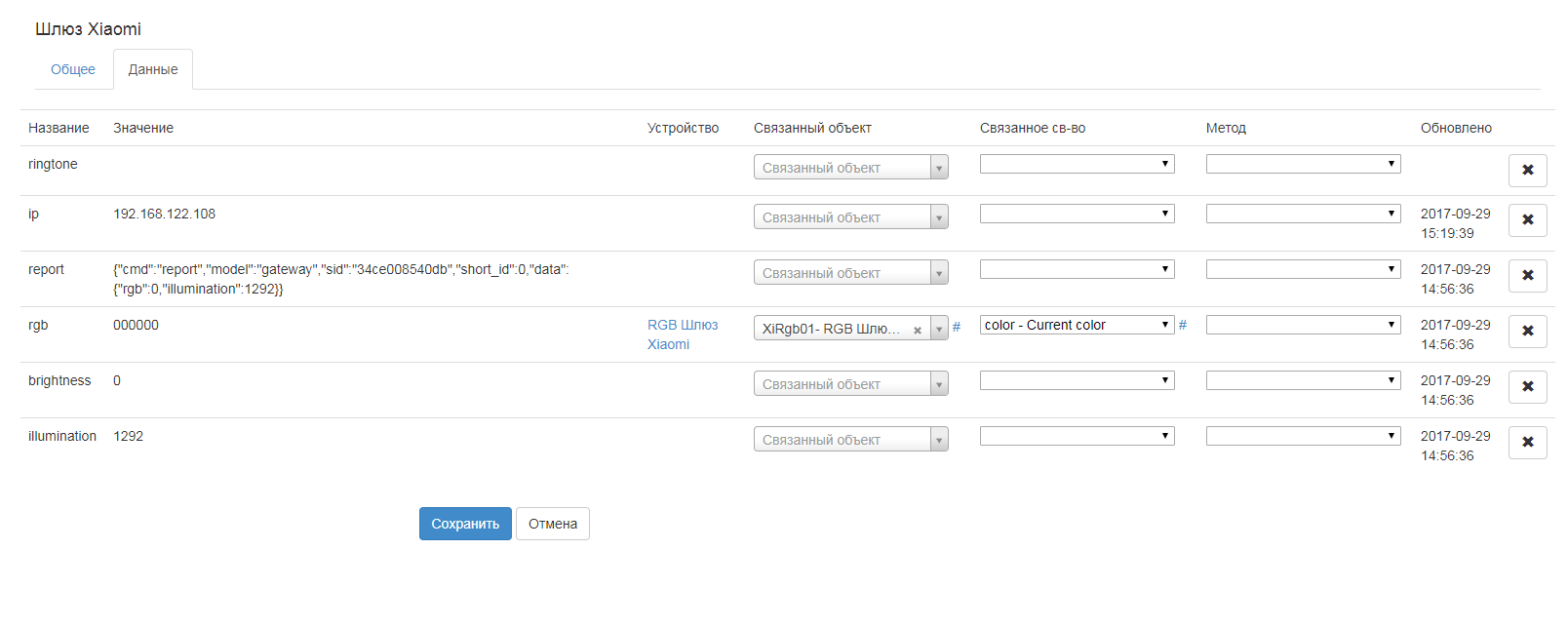The height and width of the screenshot is (628, 1568).
Task: Click the hash link beside Current color
Action: [1183, 325]
